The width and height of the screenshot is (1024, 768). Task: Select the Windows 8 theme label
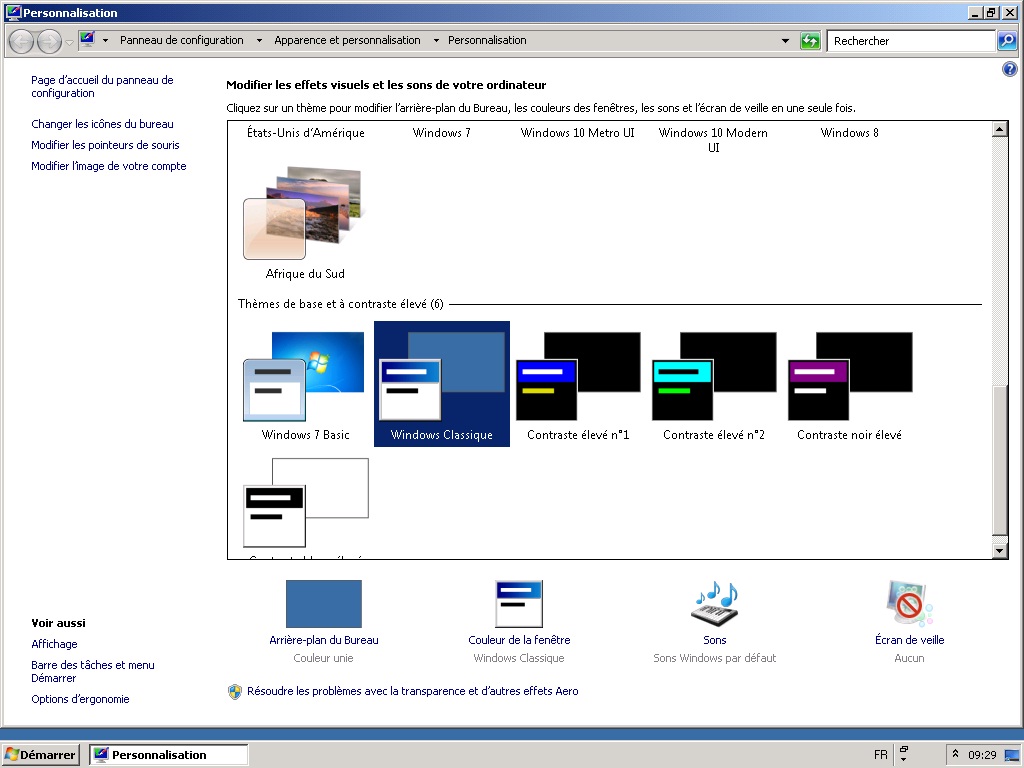[849, 133]
